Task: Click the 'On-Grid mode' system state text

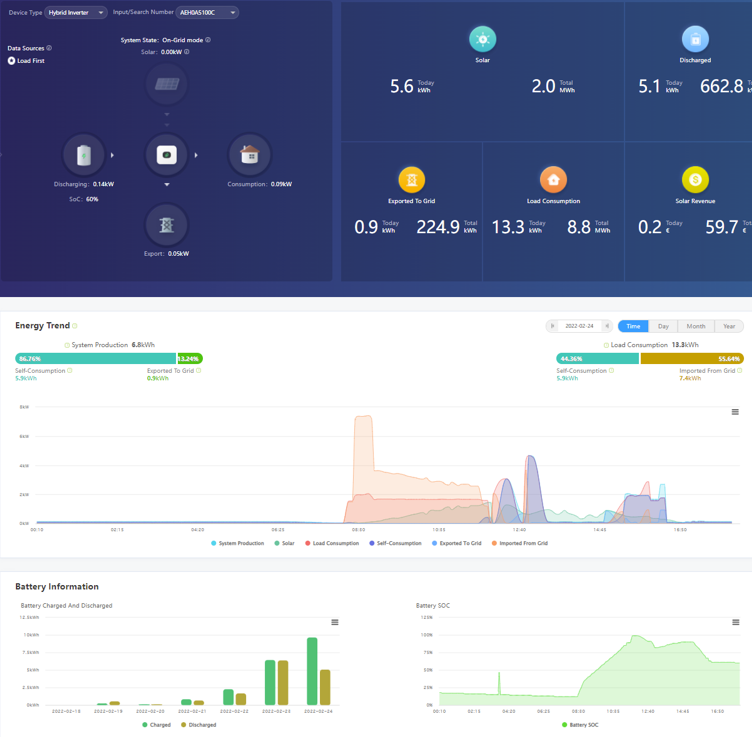Action: point(182,40)
